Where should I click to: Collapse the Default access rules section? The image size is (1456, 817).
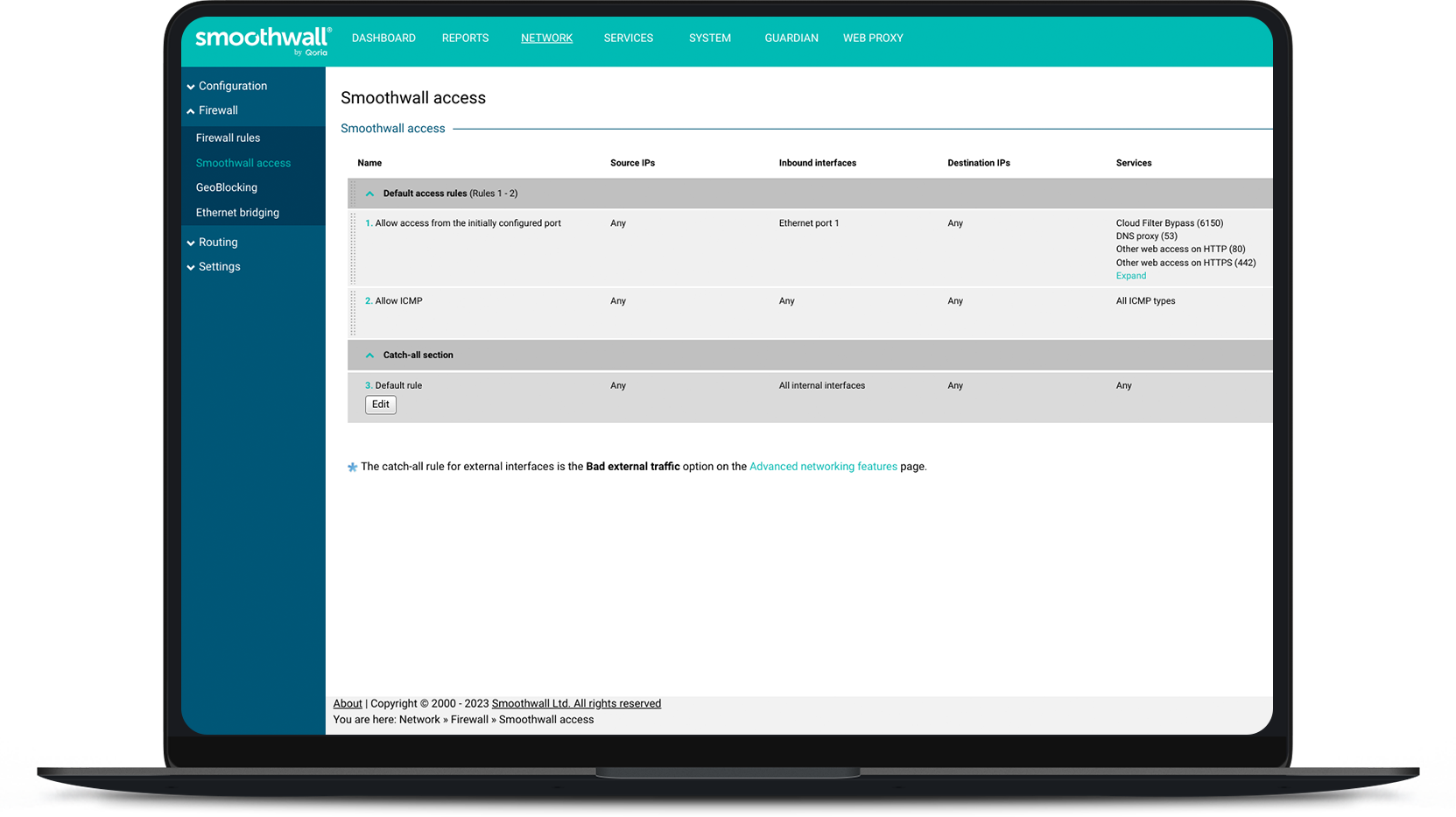point(369,193)
